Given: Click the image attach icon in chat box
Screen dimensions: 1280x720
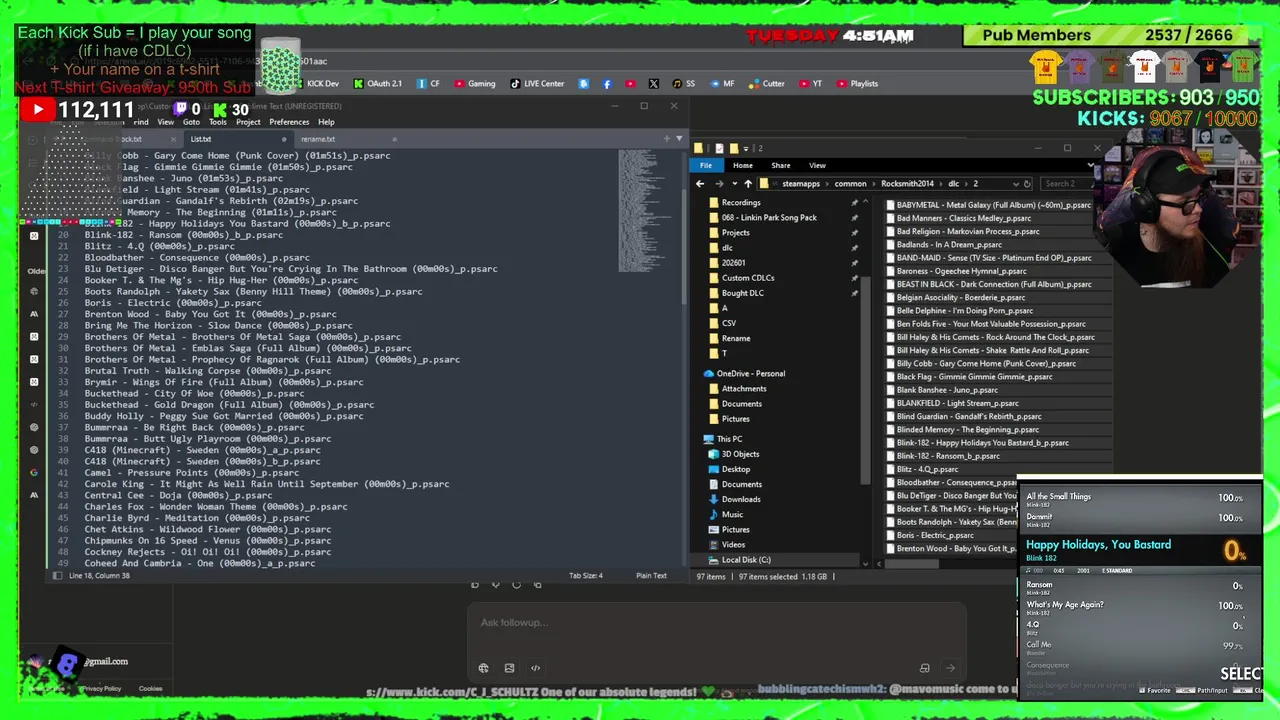Looking at the screenshot, I should click(x=509, y=668).
